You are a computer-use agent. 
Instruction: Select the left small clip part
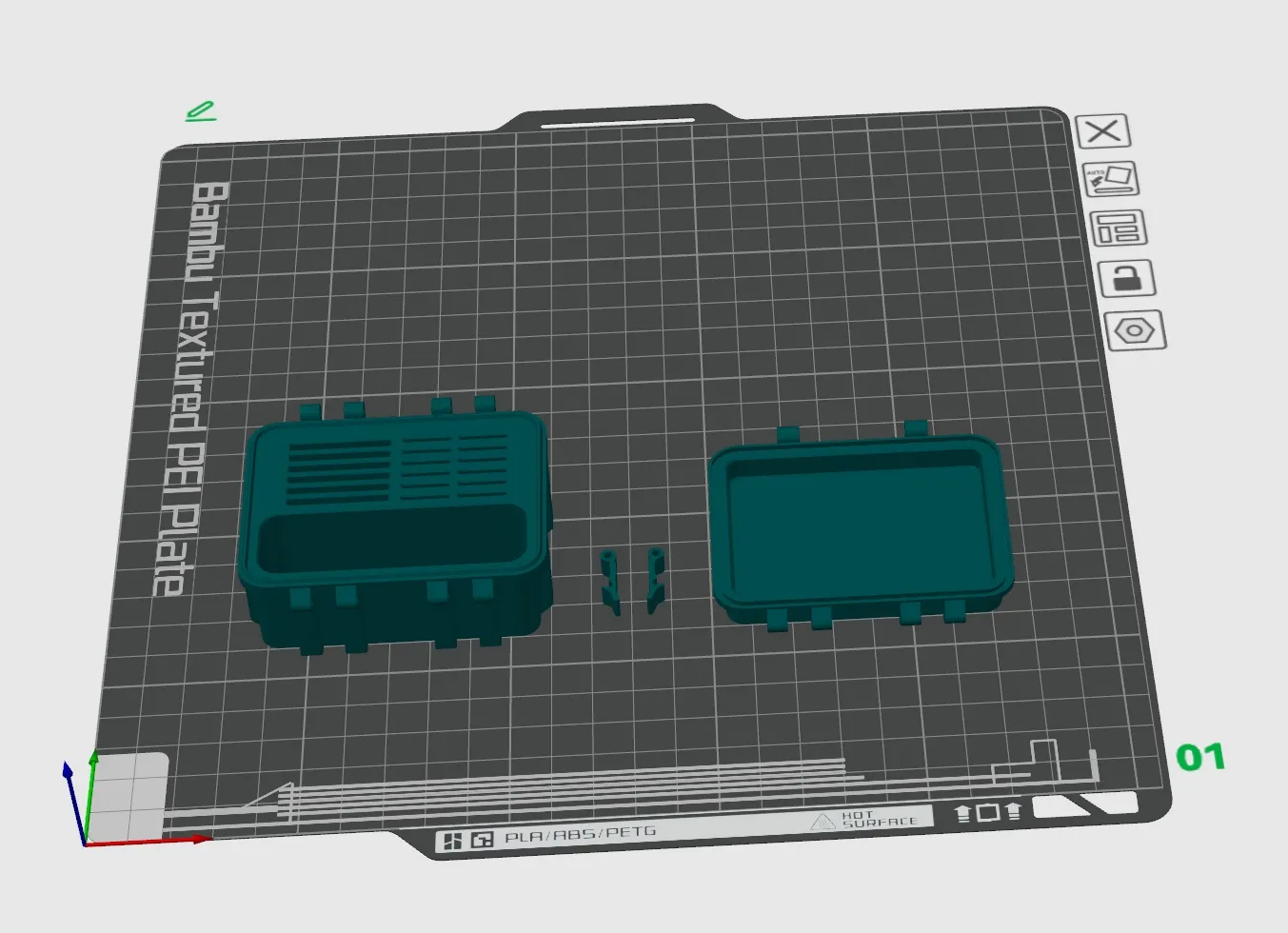click(610, 581)
